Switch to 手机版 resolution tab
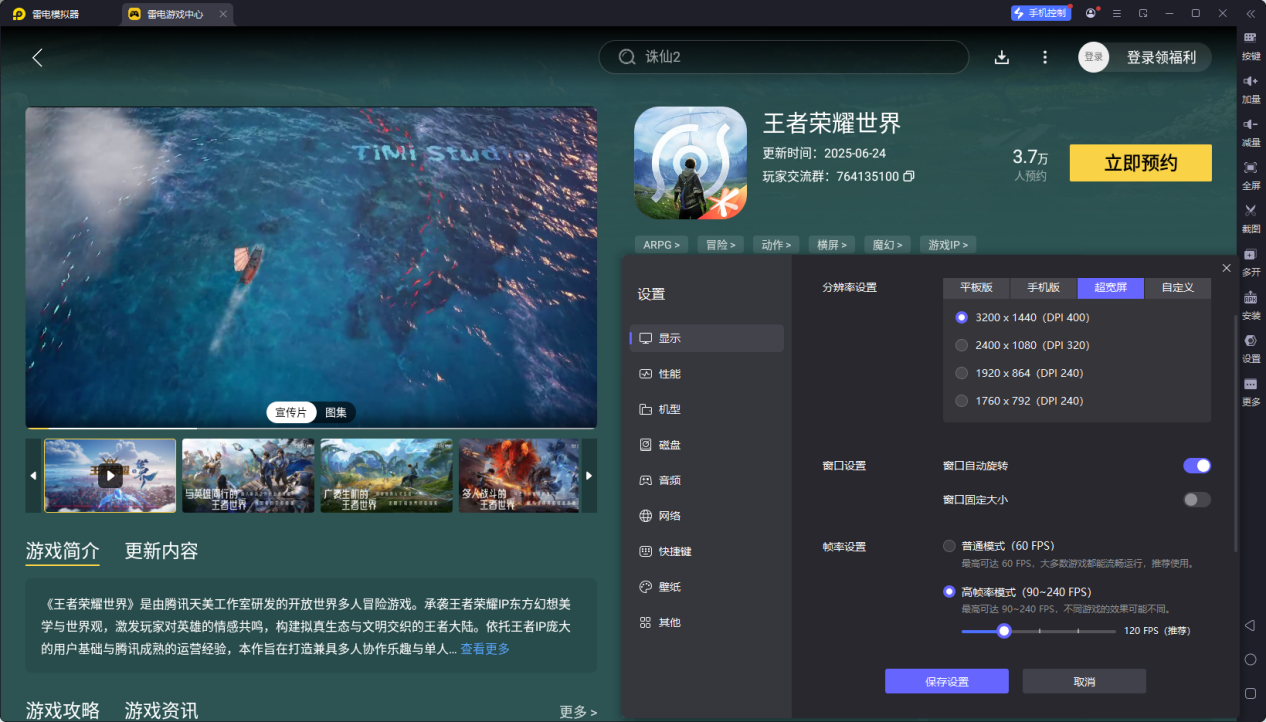 [x=1043, y=288]
